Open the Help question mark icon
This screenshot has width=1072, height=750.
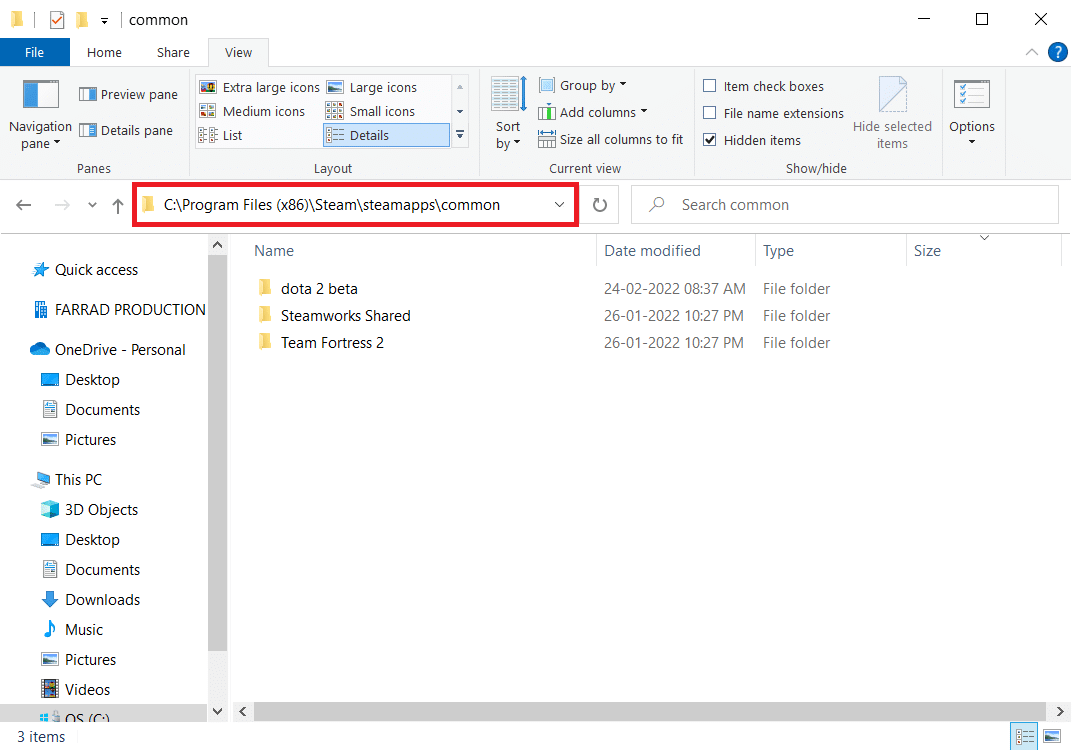(x=1058, y=52)
